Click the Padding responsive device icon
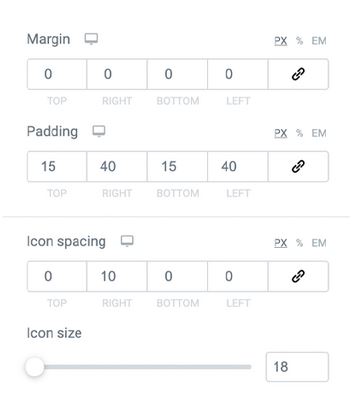362x413 pixels. point(99,131)
